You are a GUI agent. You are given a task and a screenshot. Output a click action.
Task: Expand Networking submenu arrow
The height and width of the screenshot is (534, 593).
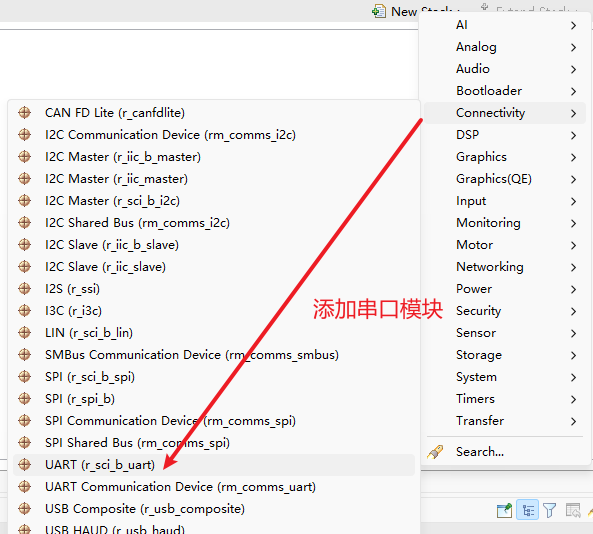coord(573,267)
